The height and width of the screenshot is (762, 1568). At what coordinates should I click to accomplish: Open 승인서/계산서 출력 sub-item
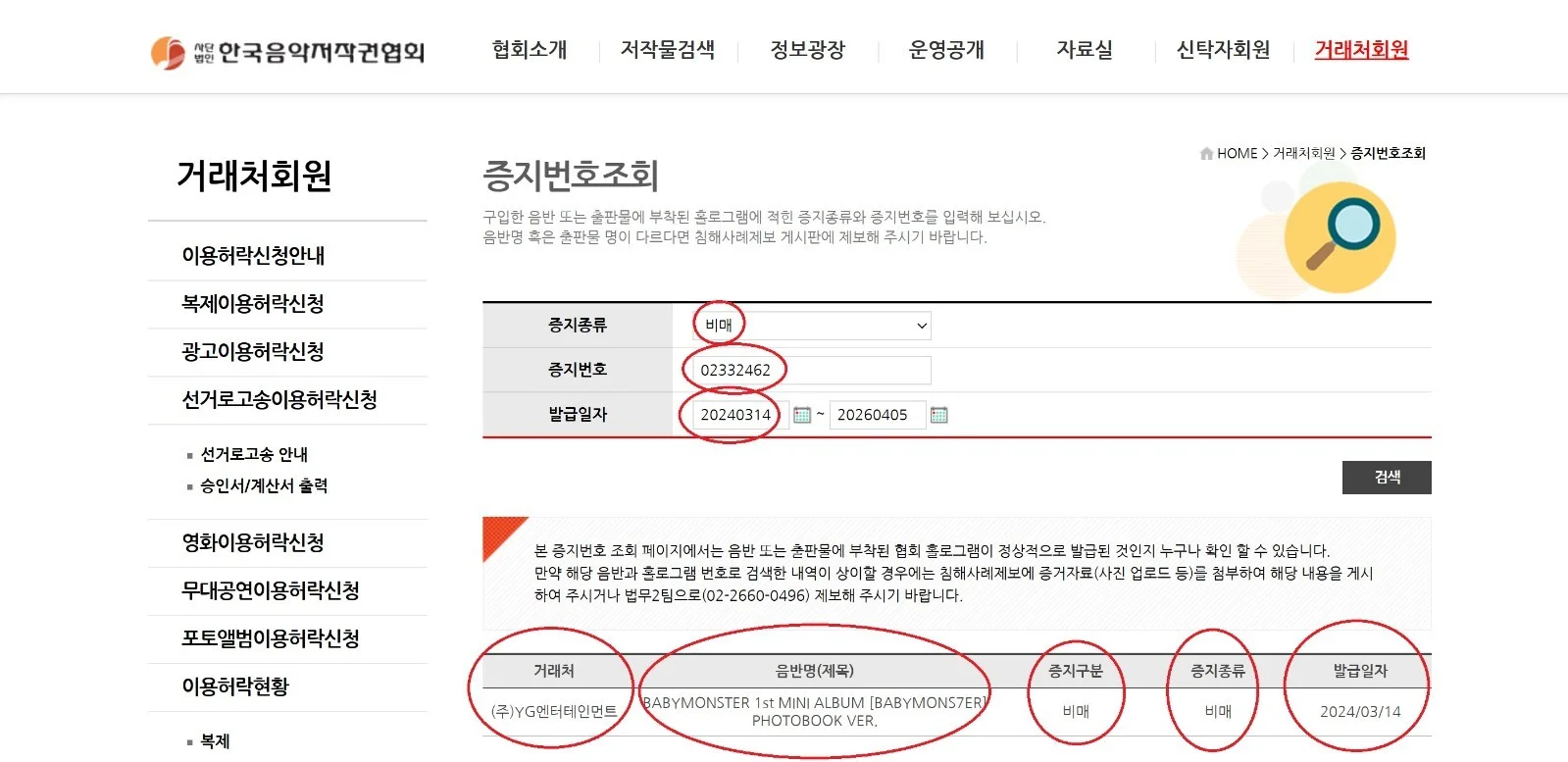(x=264, y=486)
